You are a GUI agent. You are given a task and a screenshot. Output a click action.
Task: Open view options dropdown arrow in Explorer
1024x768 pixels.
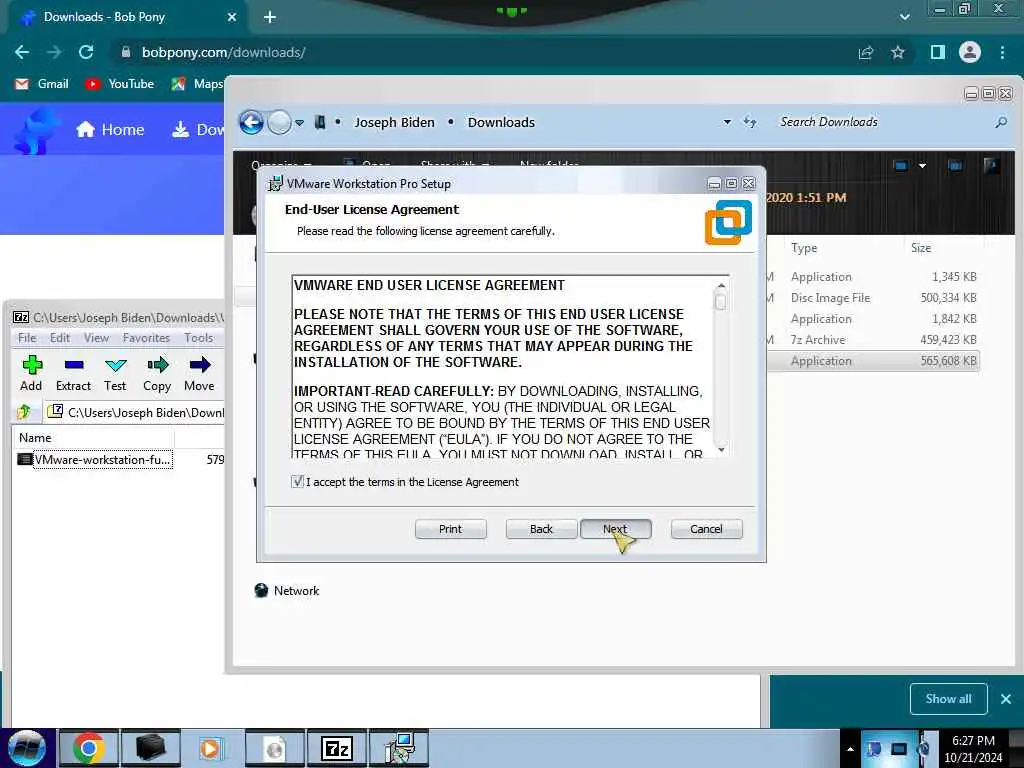tap(922, 166)
